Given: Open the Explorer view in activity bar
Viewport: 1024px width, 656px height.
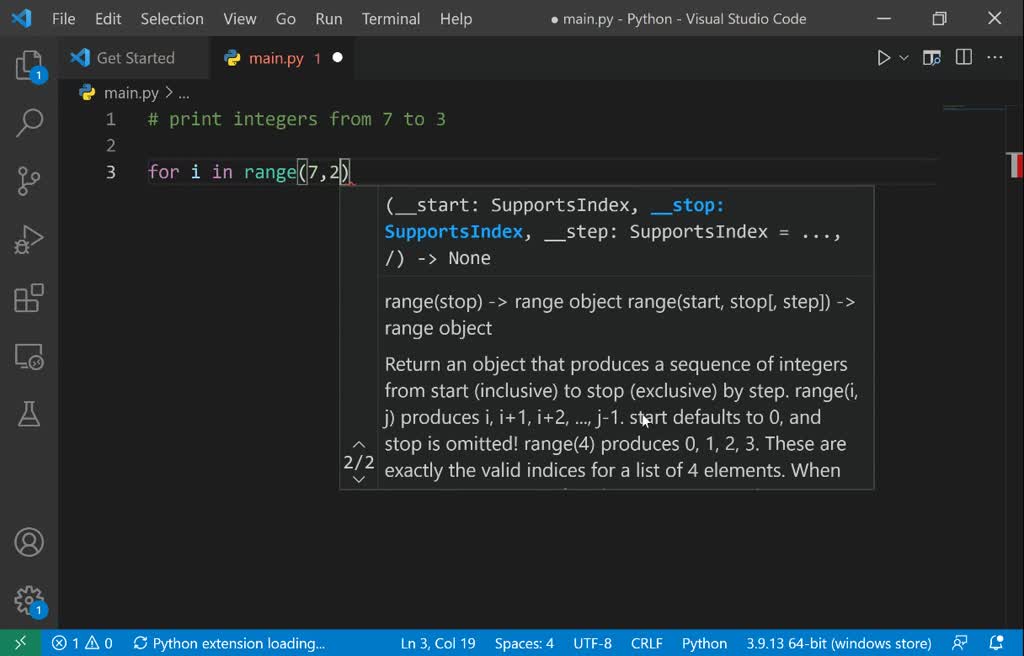Looking at the screenshot, I should click(x=29, y=67).
